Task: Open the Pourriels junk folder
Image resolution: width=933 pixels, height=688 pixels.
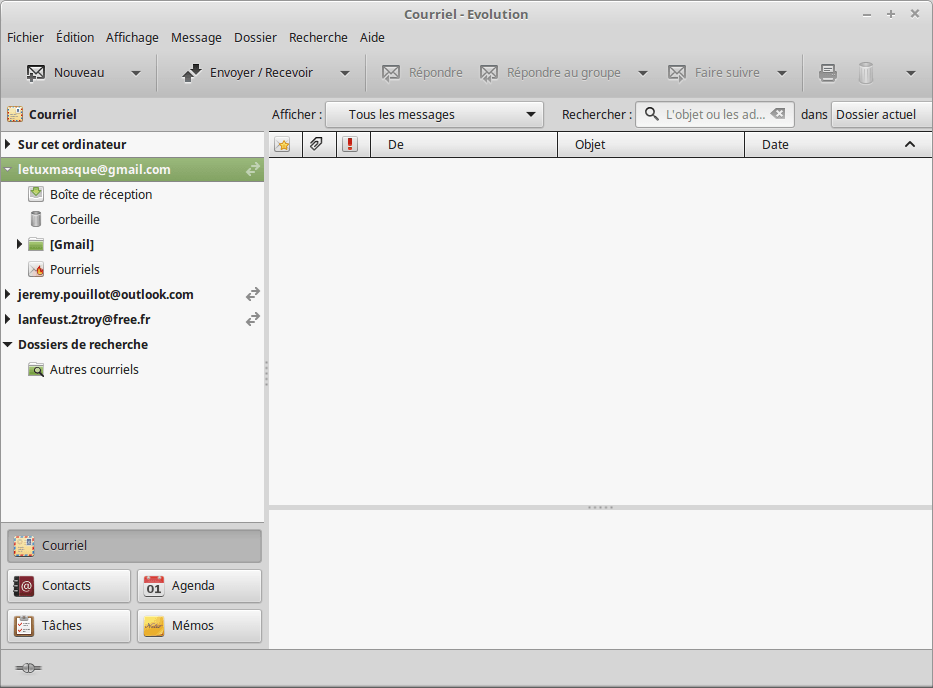Action: (x=74, y=269)
